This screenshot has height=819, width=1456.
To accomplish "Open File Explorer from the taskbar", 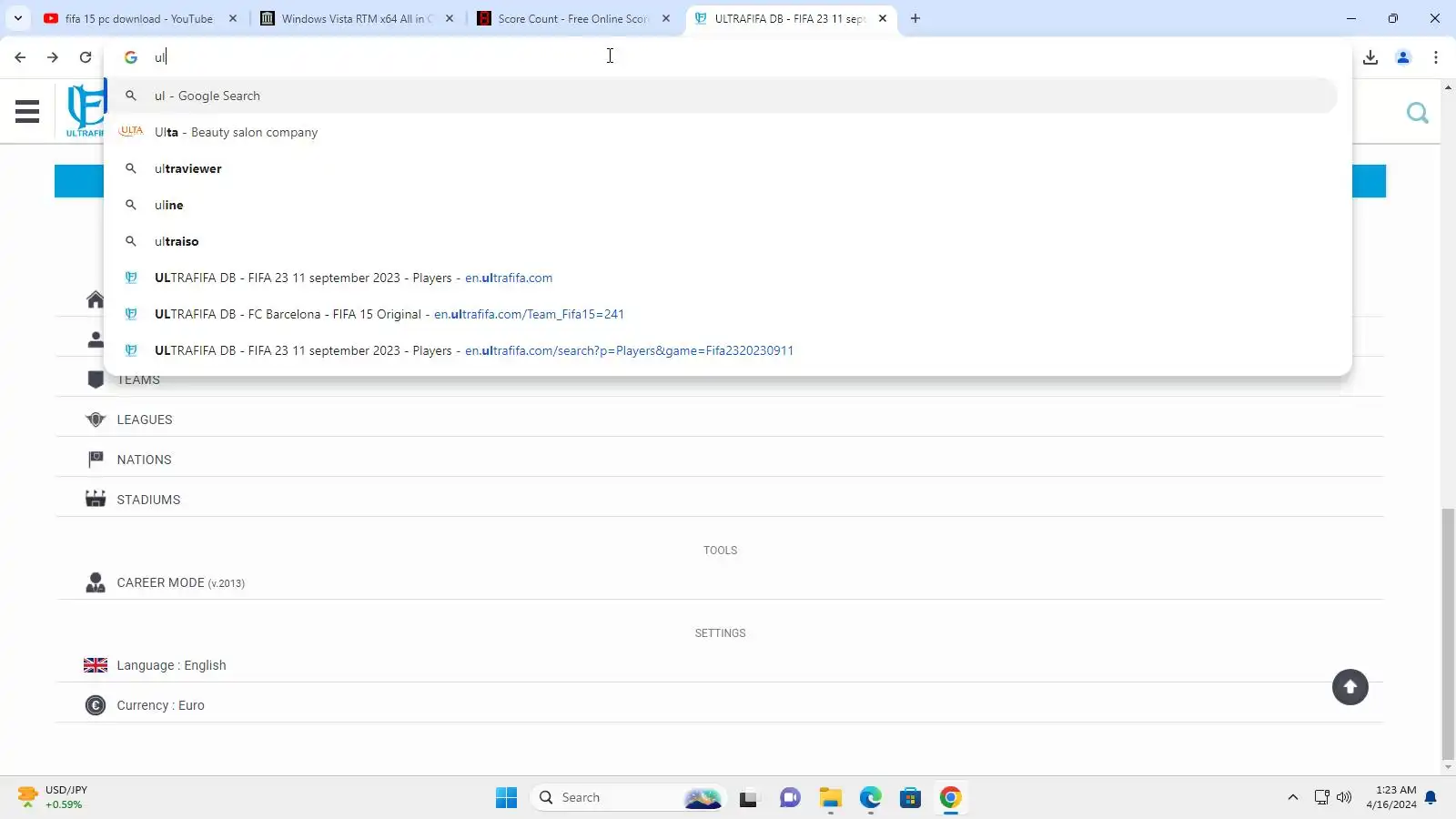I will [830, 798].
